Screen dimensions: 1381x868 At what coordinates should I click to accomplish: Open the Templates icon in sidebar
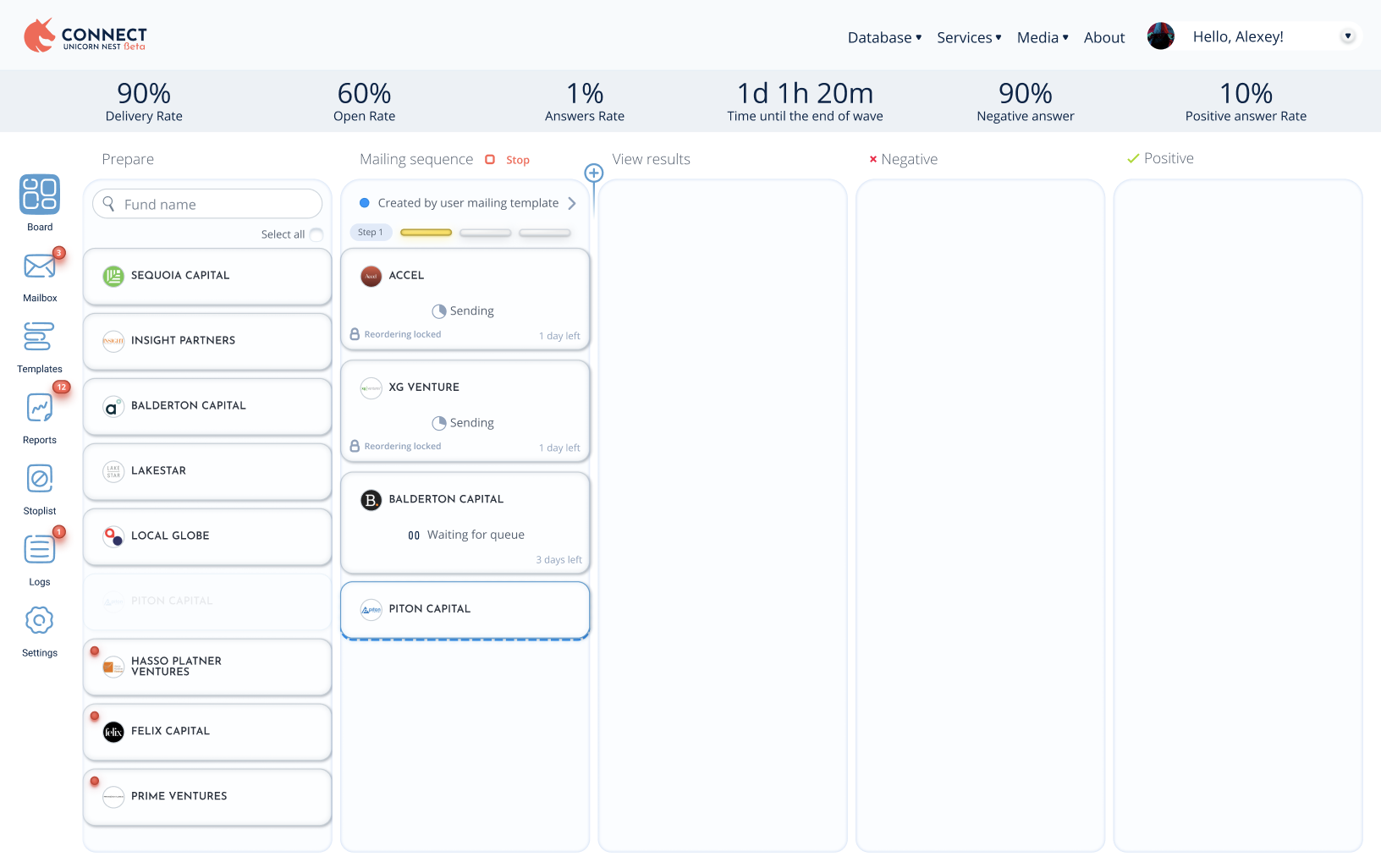coord(39,336)
